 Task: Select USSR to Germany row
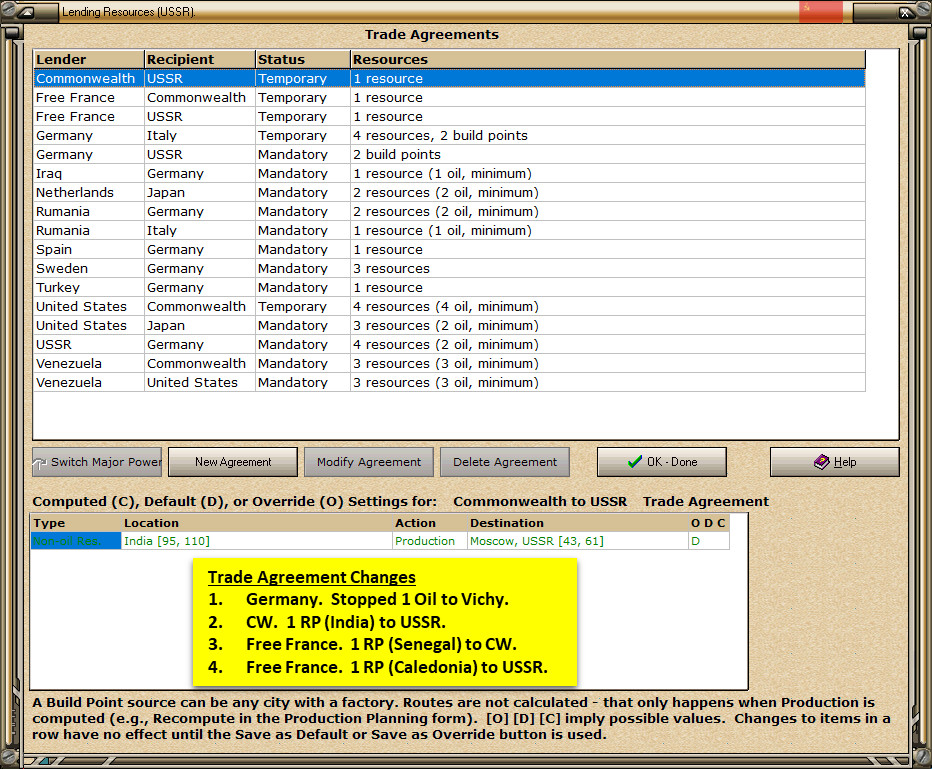pos(449,345)
